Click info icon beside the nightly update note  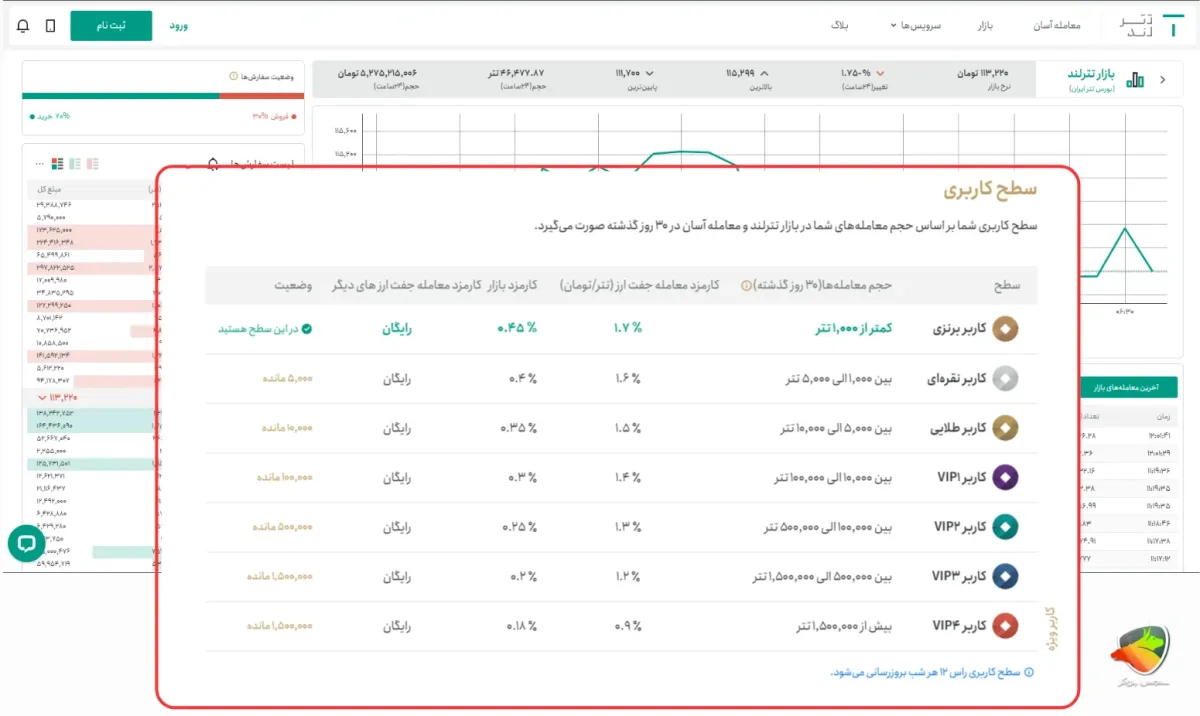pyautogui.click(x=1029, y=672)
